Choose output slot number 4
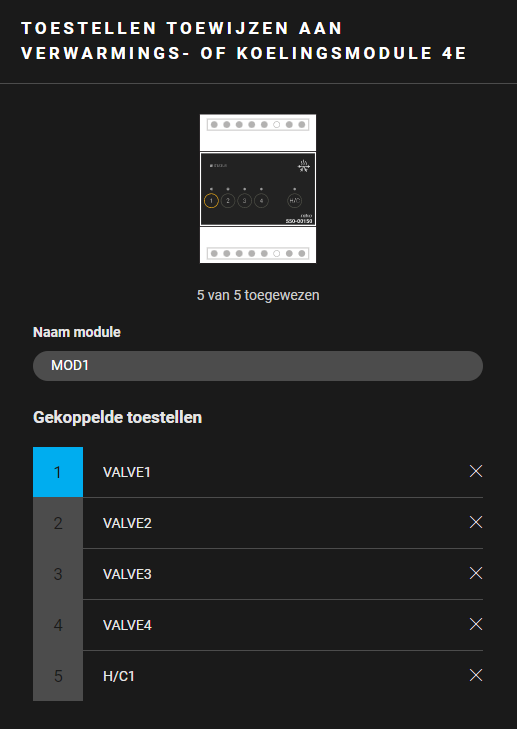The height and width of the screenshot is (729, 517). pos(58,625)
